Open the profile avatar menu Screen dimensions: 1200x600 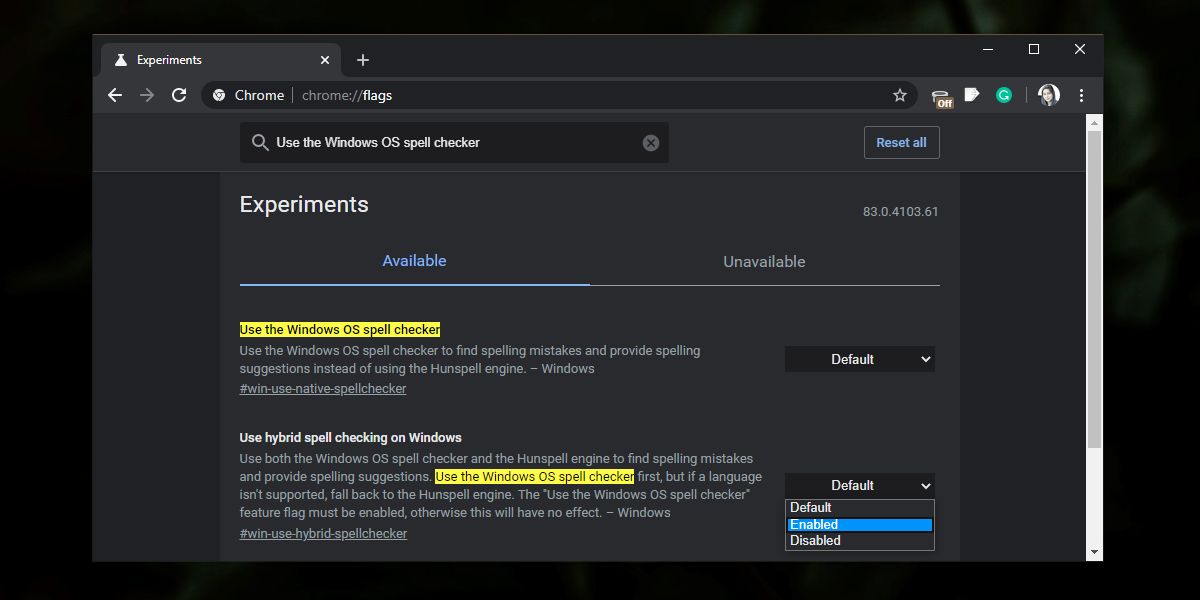[1048, 95]
